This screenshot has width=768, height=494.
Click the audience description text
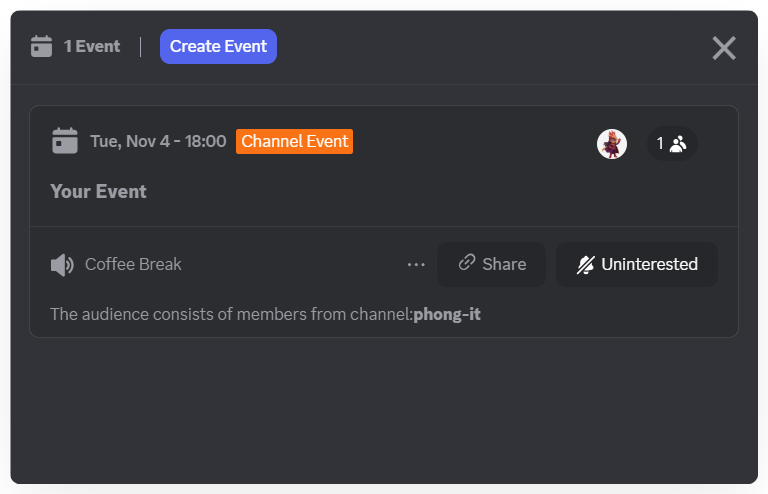click(x=230, y=314)
